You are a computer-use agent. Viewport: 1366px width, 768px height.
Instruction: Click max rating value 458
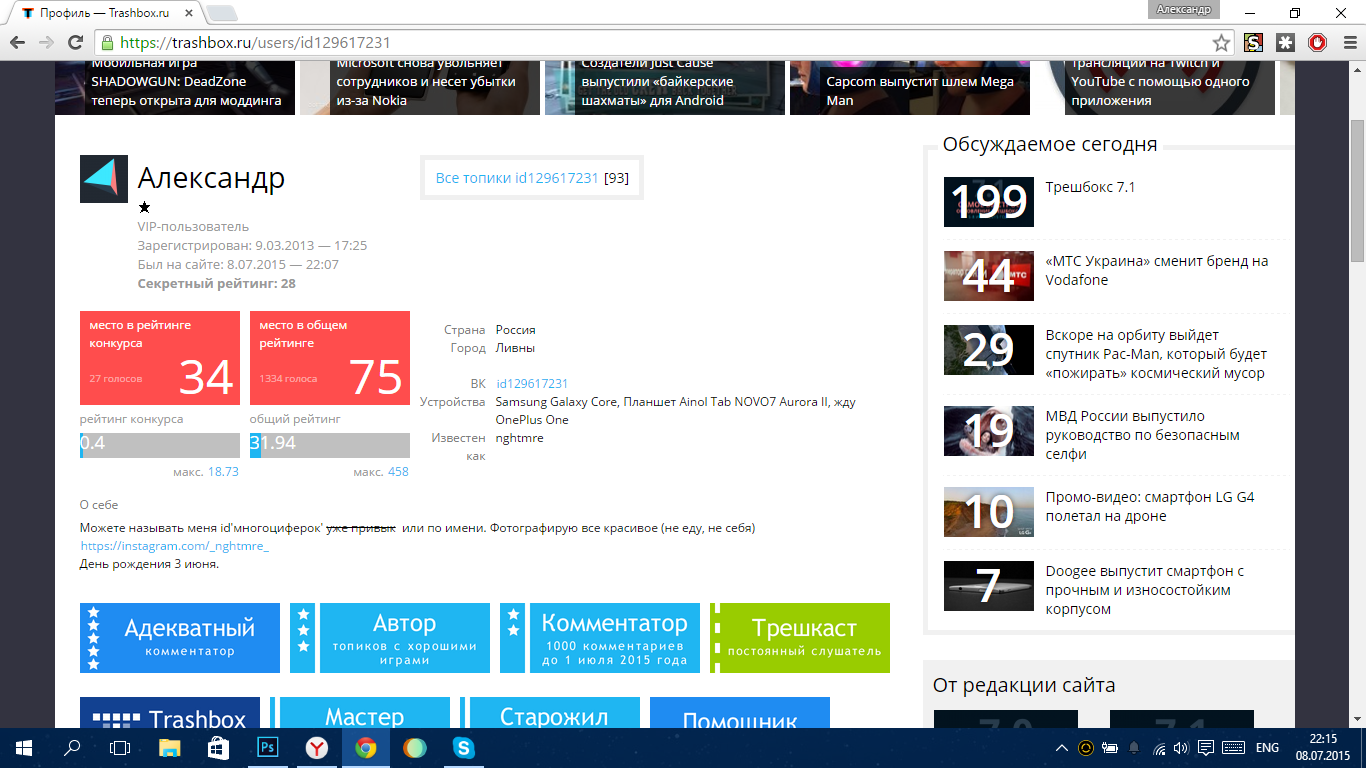point(398,472)
